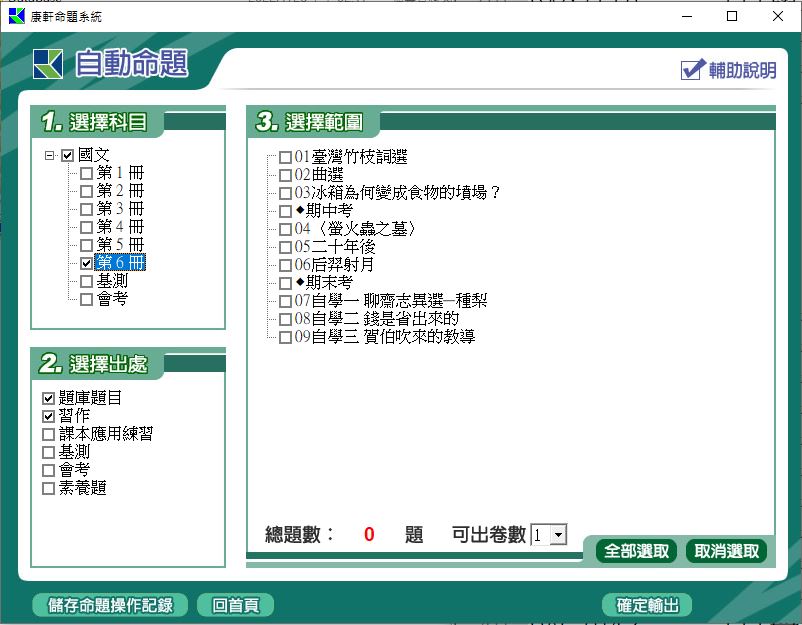Open the 可出卷數 dropdown list
Image resolution: width=802 pixels, height=625 pixels.
click(x=558, y=535)
